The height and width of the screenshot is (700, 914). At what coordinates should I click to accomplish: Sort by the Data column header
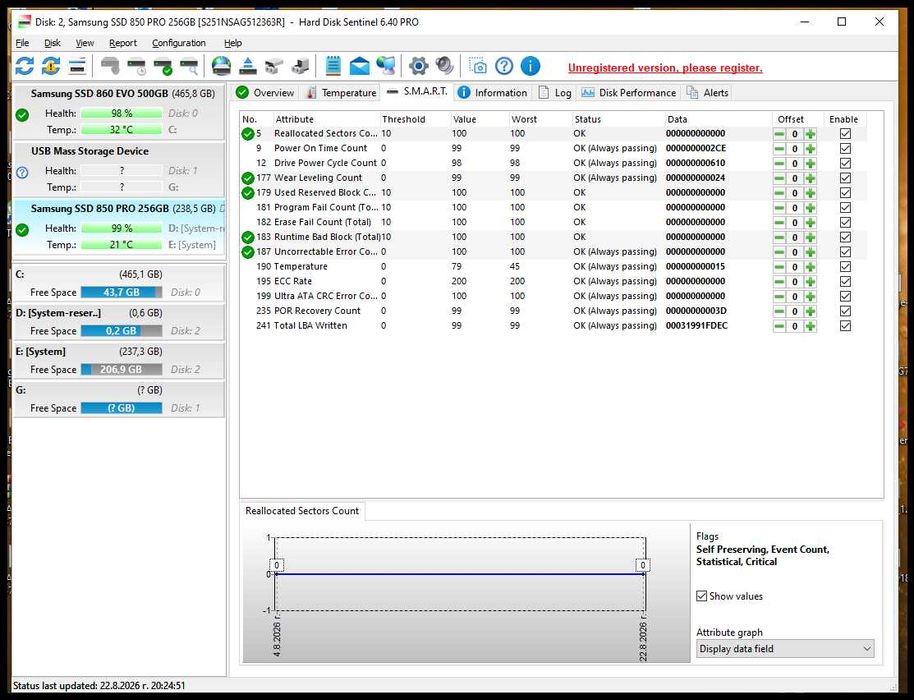718,119
